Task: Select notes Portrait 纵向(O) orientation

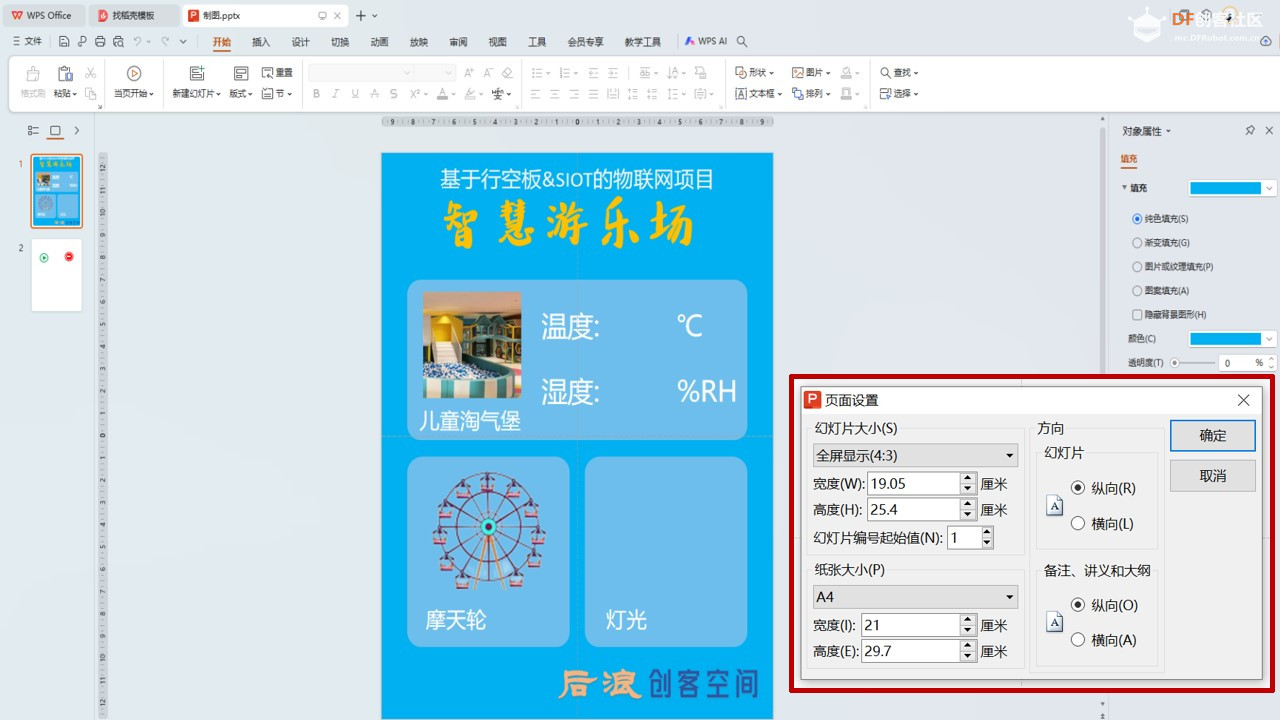Action: [x=1078, y=605]
